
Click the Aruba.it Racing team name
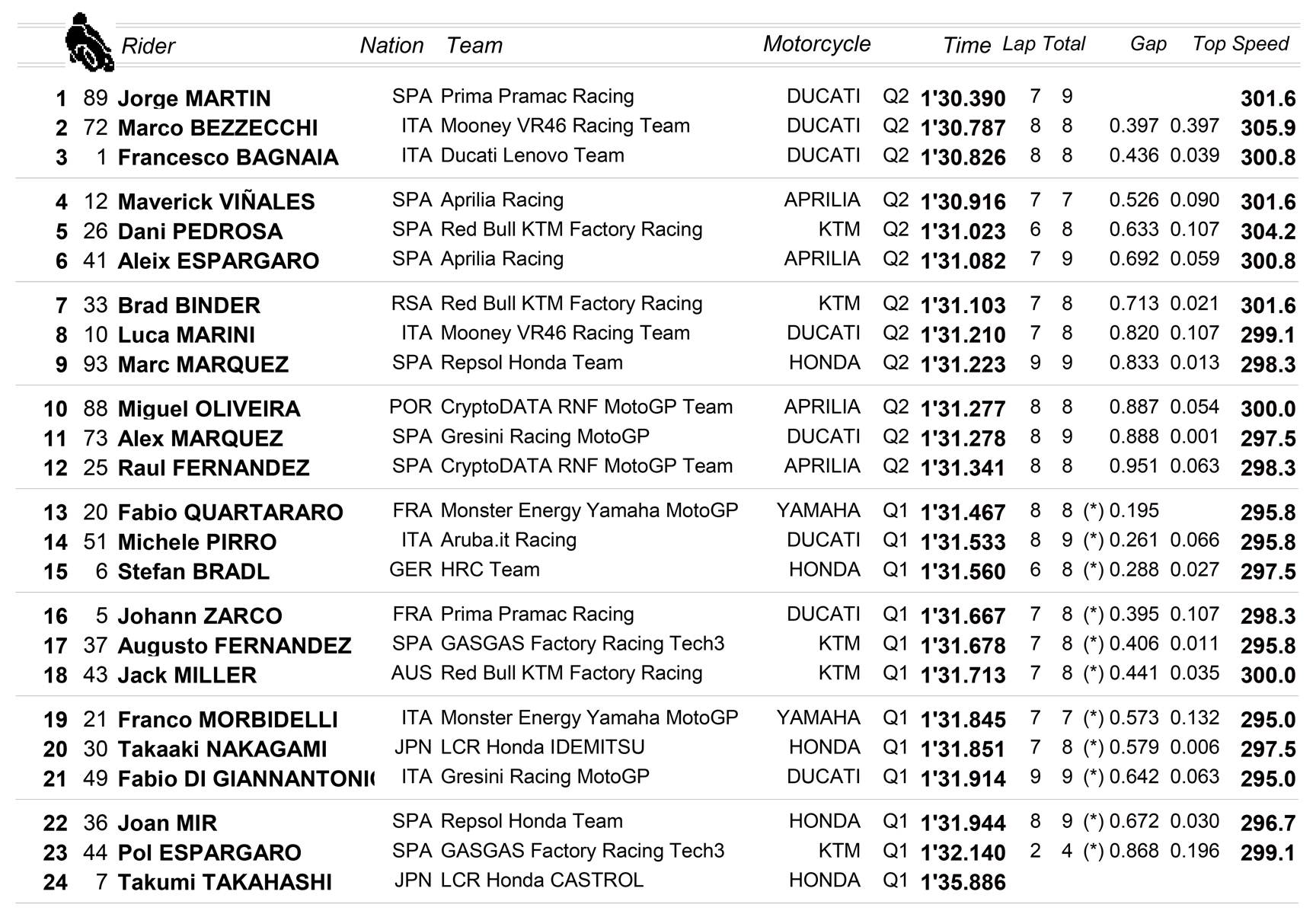click(508, 540)
